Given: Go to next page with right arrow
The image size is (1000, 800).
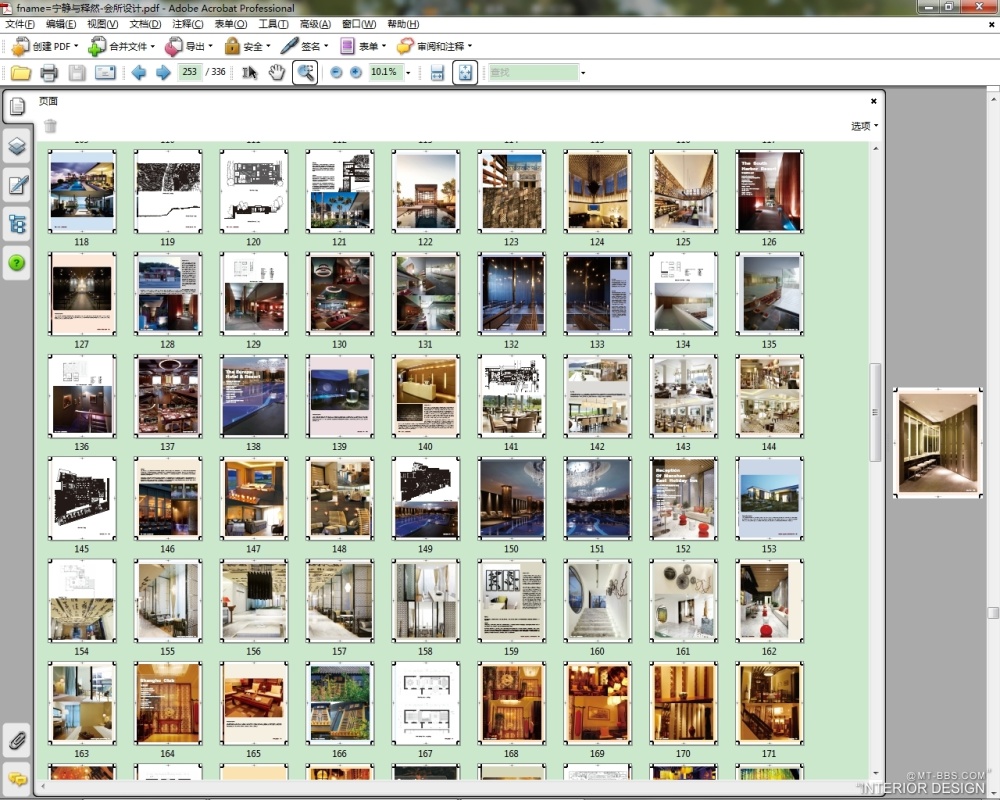Looking at the screenshot, I should (x=163, y=72).
